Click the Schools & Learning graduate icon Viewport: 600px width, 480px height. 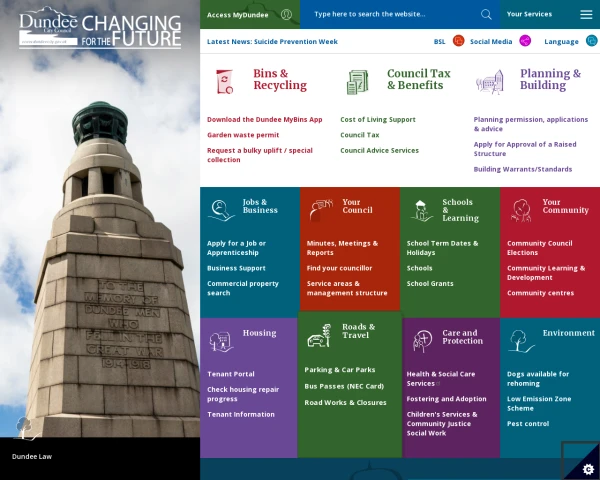[x=421, y=210]
